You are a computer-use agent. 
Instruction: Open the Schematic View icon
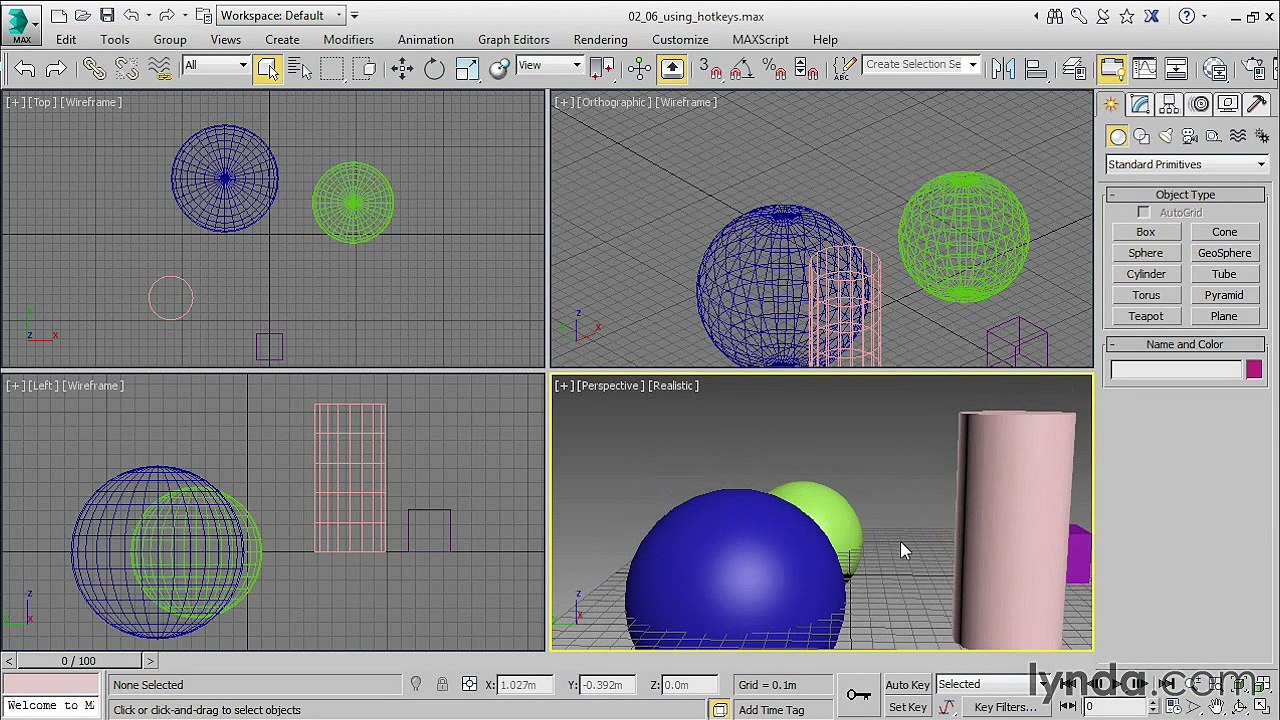coord(1176,68)
